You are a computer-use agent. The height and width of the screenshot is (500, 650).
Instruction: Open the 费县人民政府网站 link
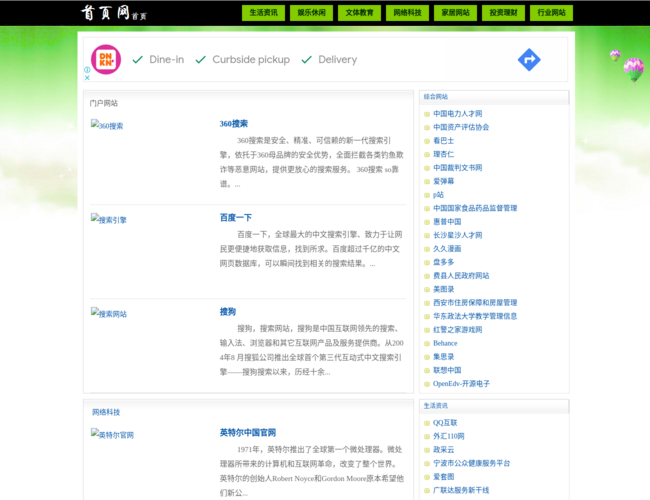tap(461, 276)
